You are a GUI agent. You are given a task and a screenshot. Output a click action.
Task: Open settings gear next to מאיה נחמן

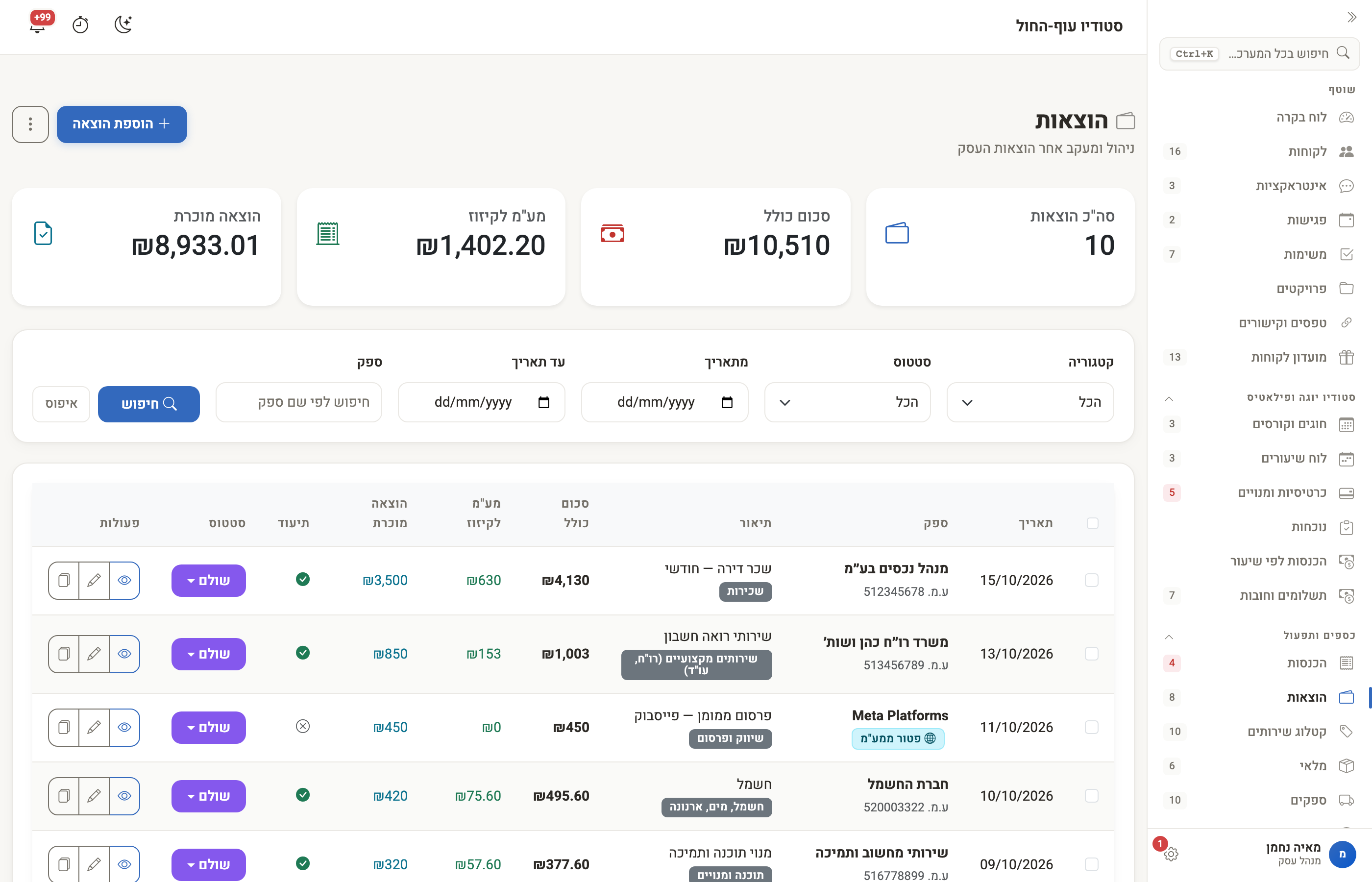point(1171,854)
